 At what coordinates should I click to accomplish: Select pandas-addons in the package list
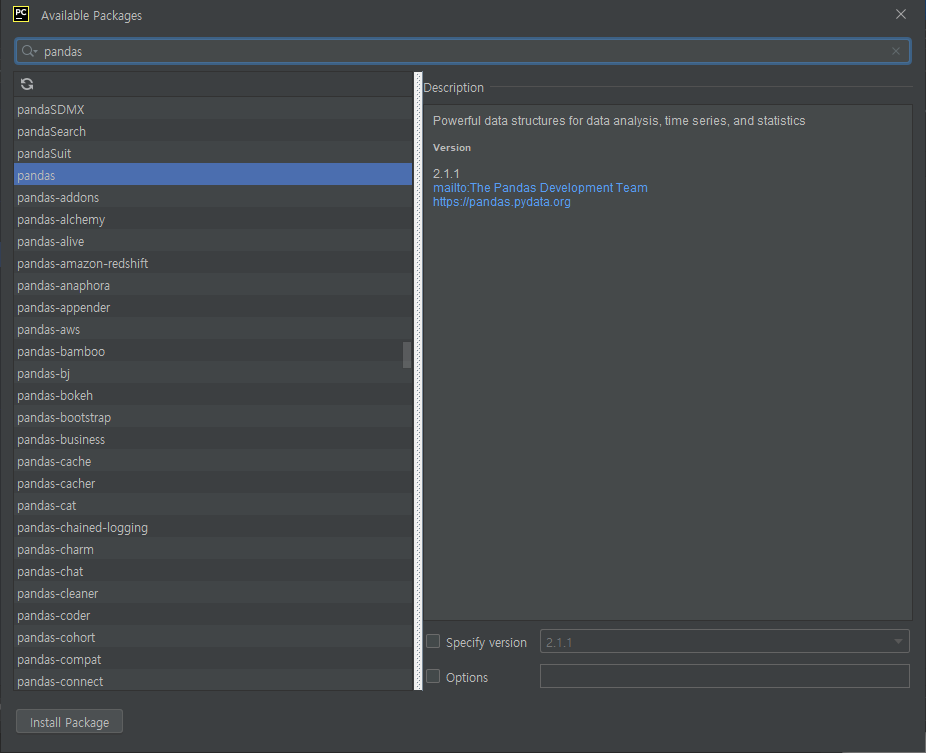(213, 197)
